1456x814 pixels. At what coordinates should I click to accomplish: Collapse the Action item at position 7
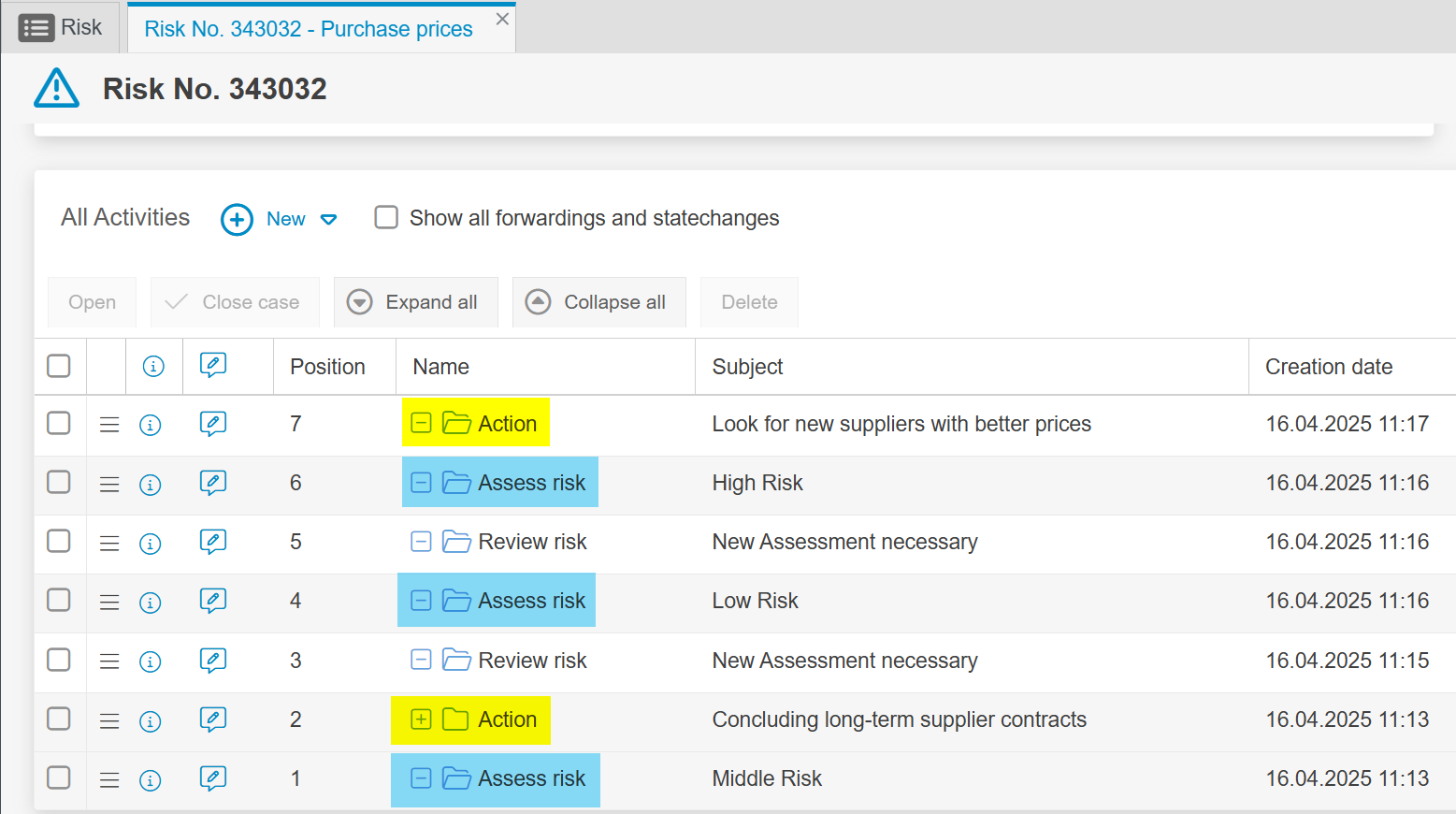(421, 424)
